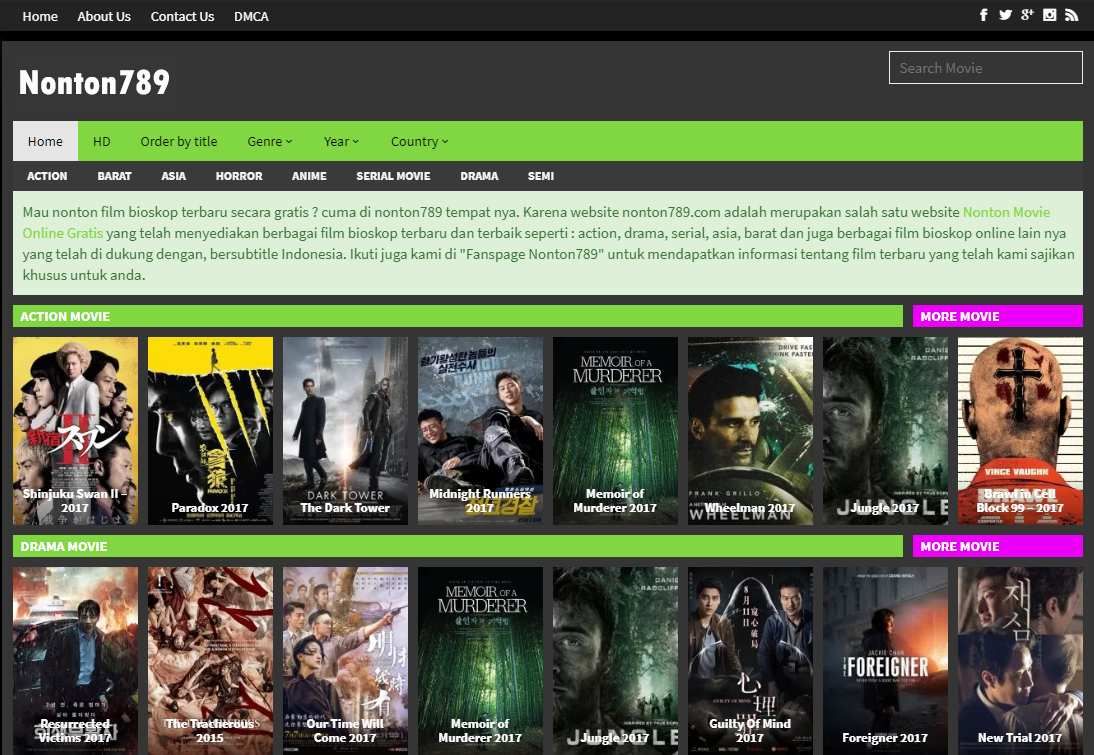This screenshot has height=755, width=1094.
Task: Open the RSS feed icon
Action: (1072, 15)
